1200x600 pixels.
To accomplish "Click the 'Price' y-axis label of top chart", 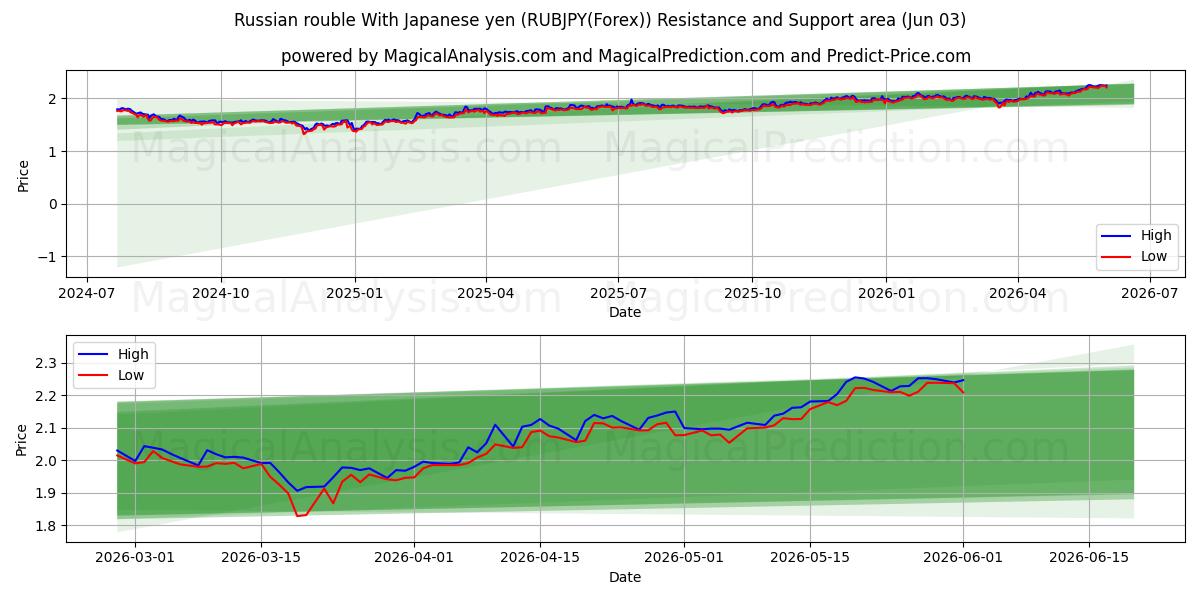I will tap(23, 174).
